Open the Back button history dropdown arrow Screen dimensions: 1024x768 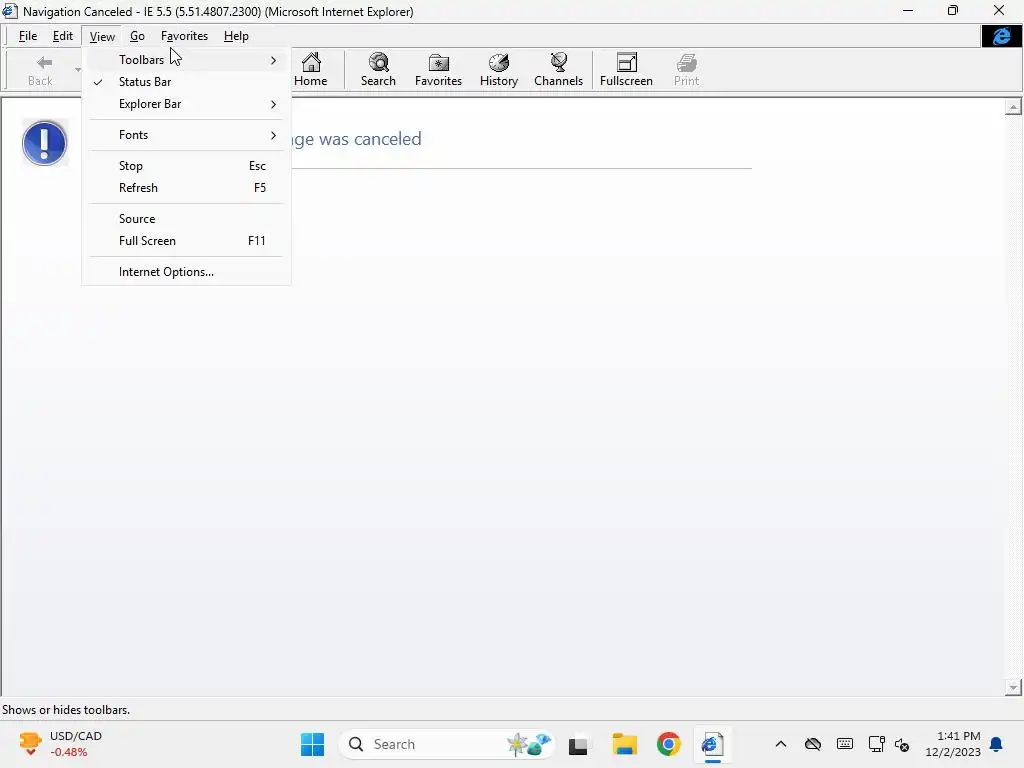[x=78, y=69]
